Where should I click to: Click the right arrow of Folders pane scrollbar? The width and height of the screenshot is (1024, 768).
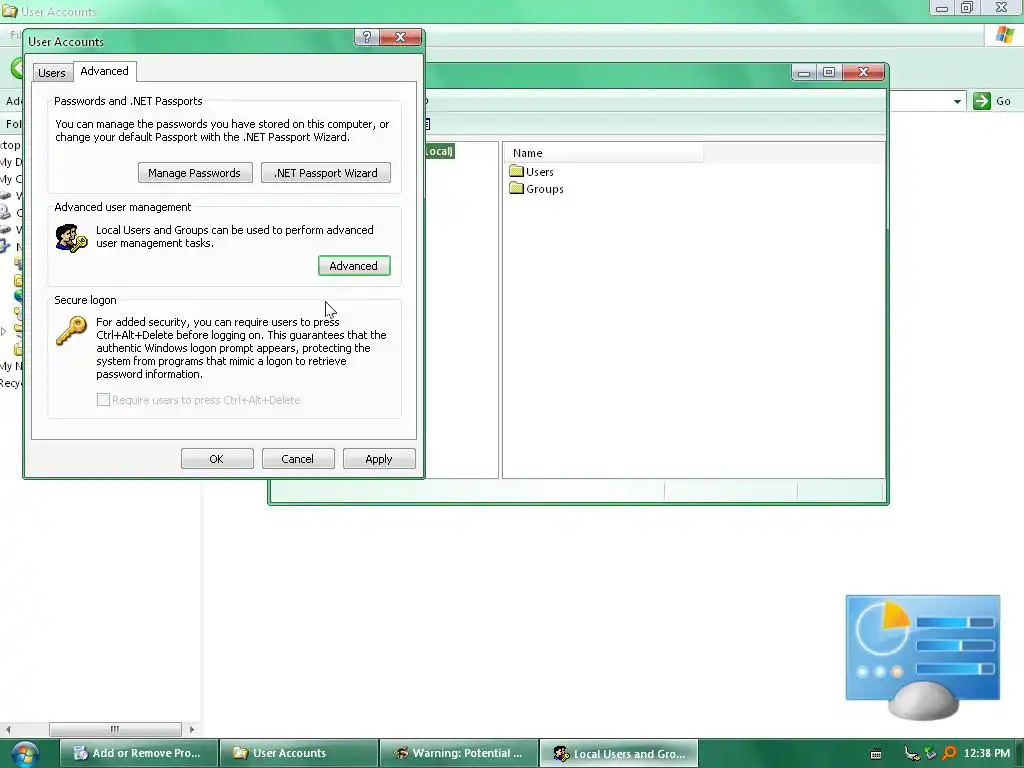point(191,729)
